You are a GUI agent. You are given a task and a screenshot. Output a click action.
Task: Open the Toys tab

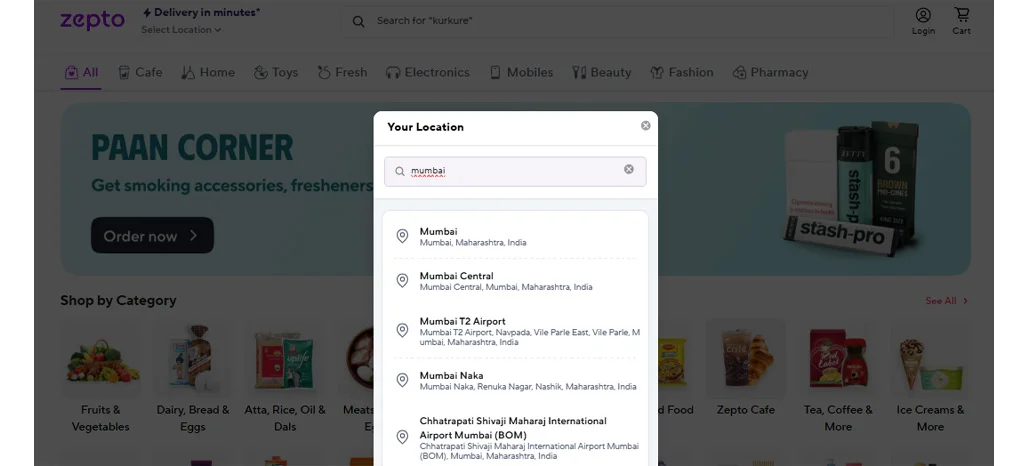[x=275, y=73]
